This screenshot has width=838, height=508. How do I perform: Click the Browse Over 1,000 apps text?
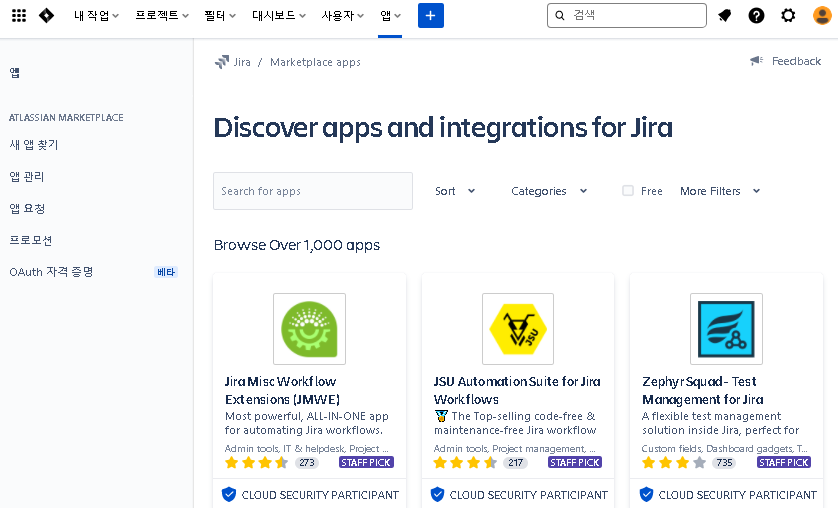297,245
